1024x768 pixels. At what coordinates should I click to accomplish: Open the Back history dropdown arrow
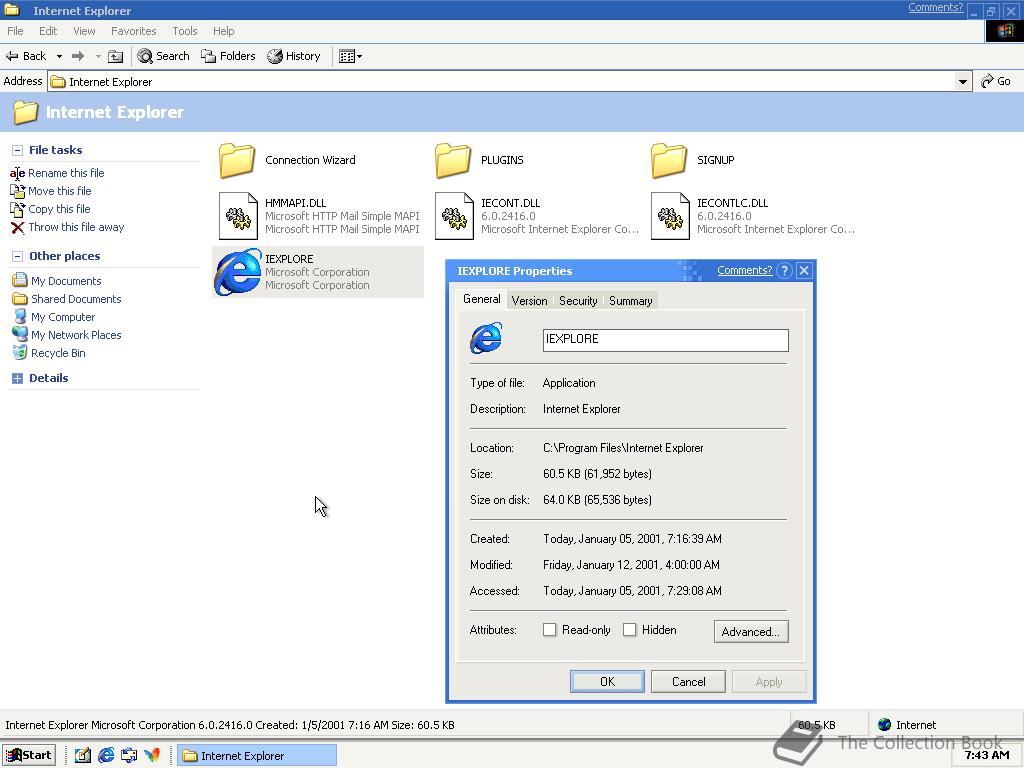click(59, 56)
